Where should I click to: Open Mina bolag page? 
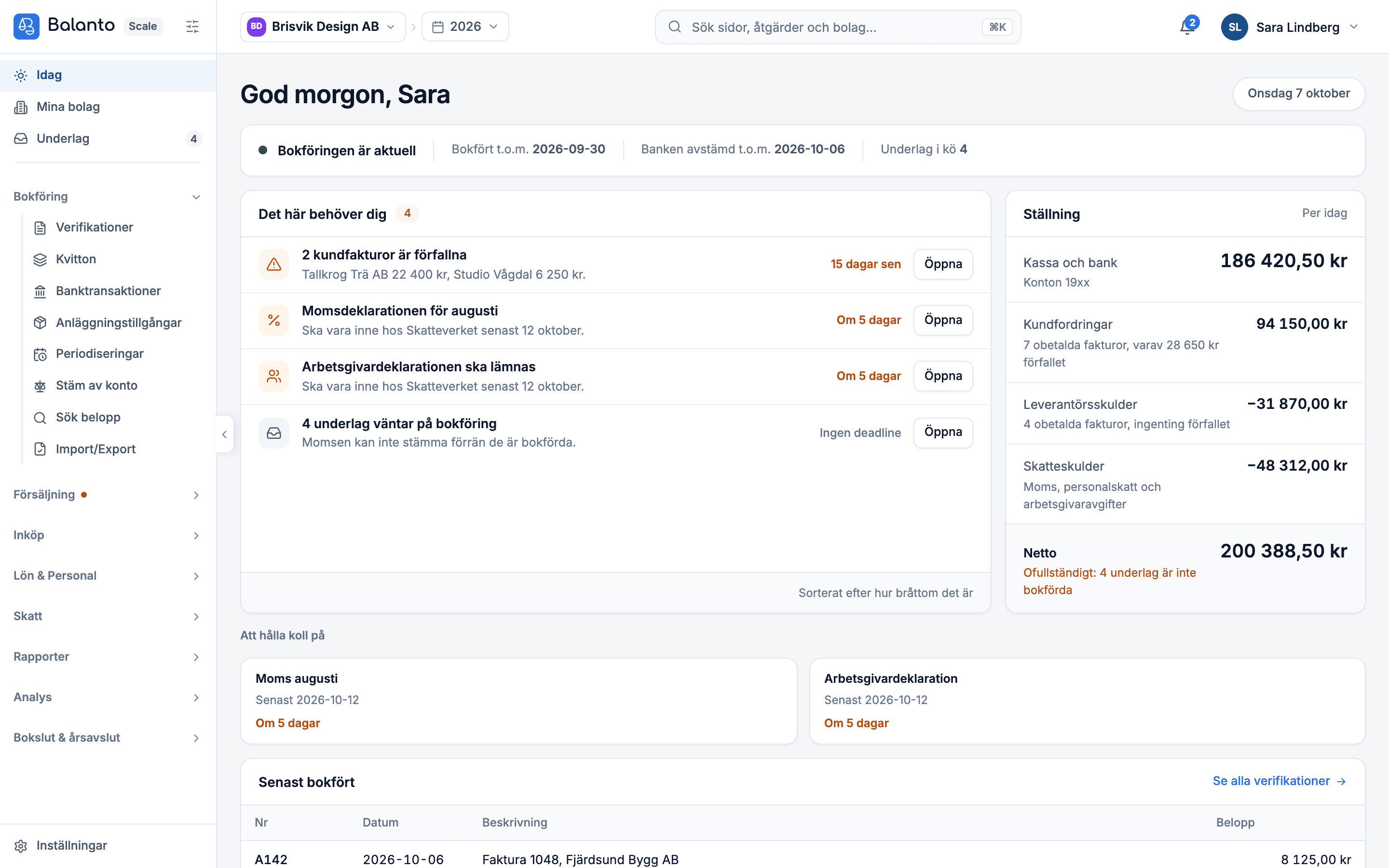click(108, 107)
